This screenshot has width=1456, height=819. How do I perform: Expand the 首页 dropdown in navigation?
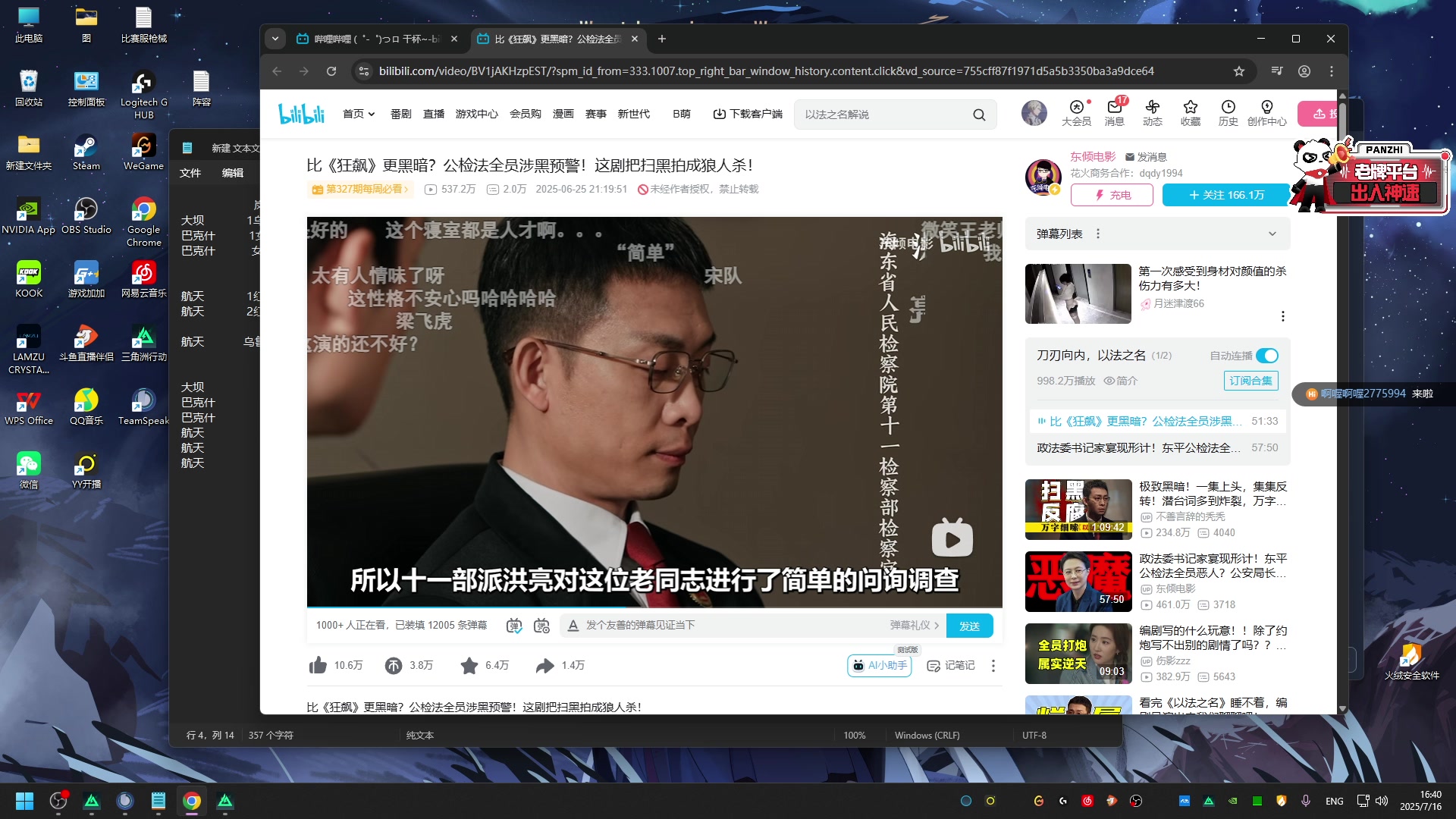pos(371,115)
